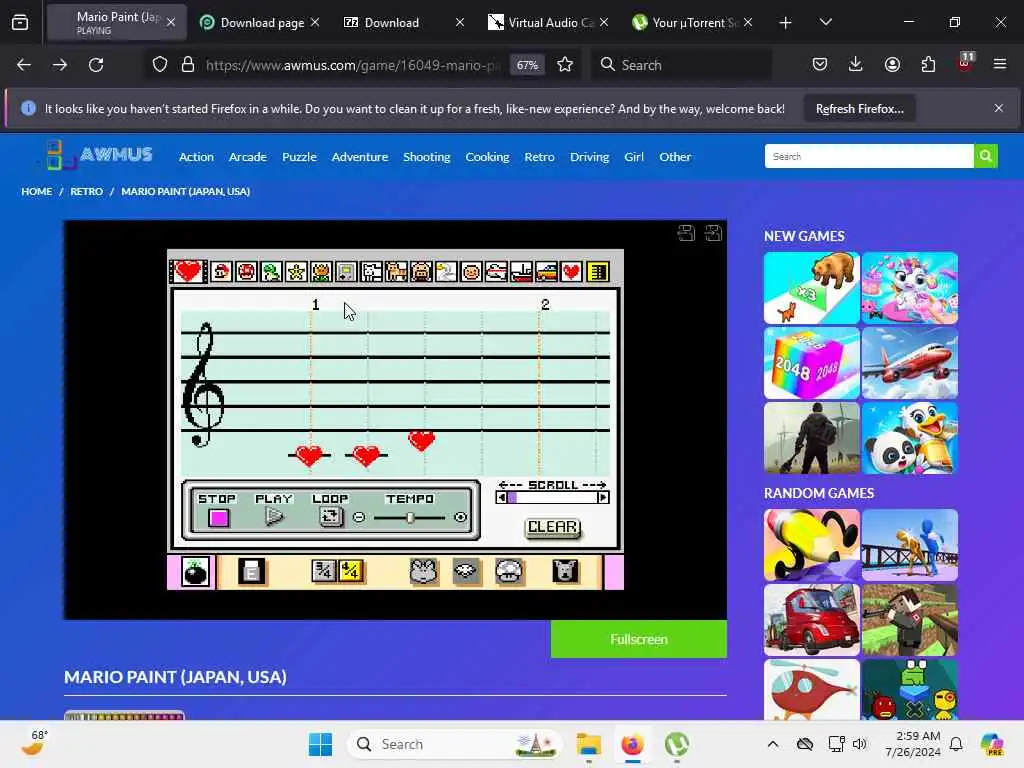This screenshot has height=768, width=1024.
Task: Select the small red heart note icon
Action: point(571,272)
